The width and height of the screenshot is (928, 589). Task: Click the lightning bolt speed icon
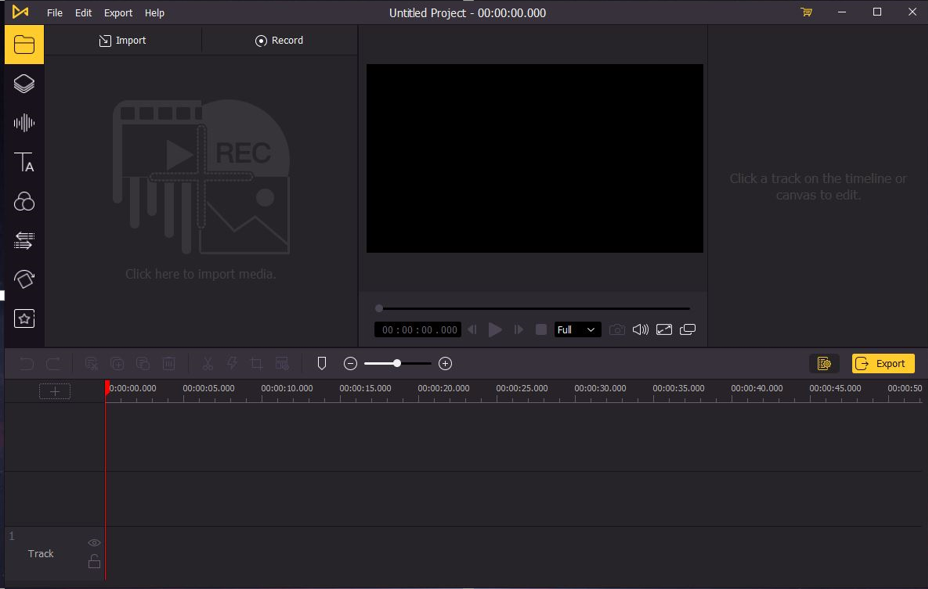tap(232, 363)
